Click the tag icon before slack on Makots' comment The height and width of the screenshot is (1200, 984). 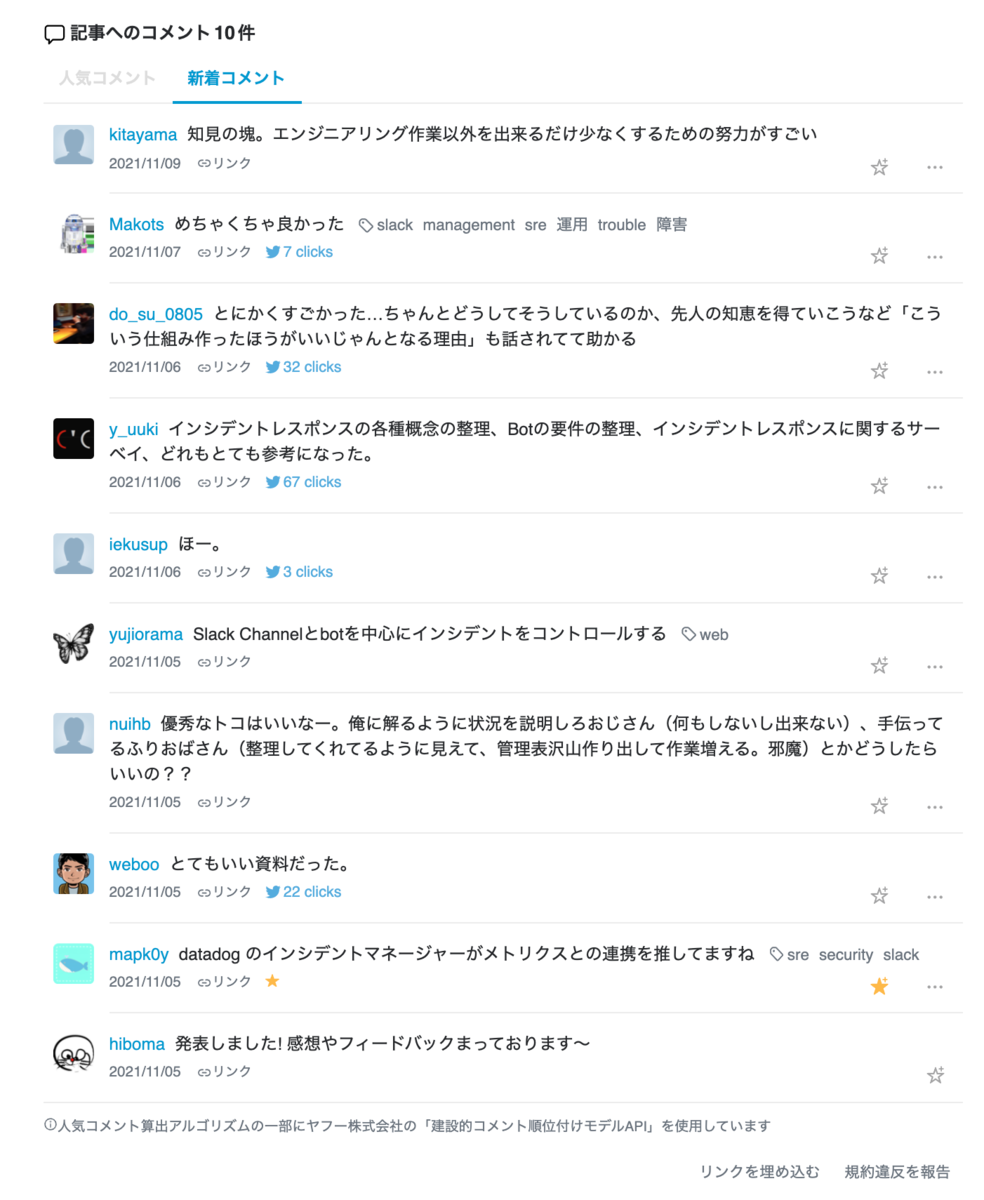point(363,225)
